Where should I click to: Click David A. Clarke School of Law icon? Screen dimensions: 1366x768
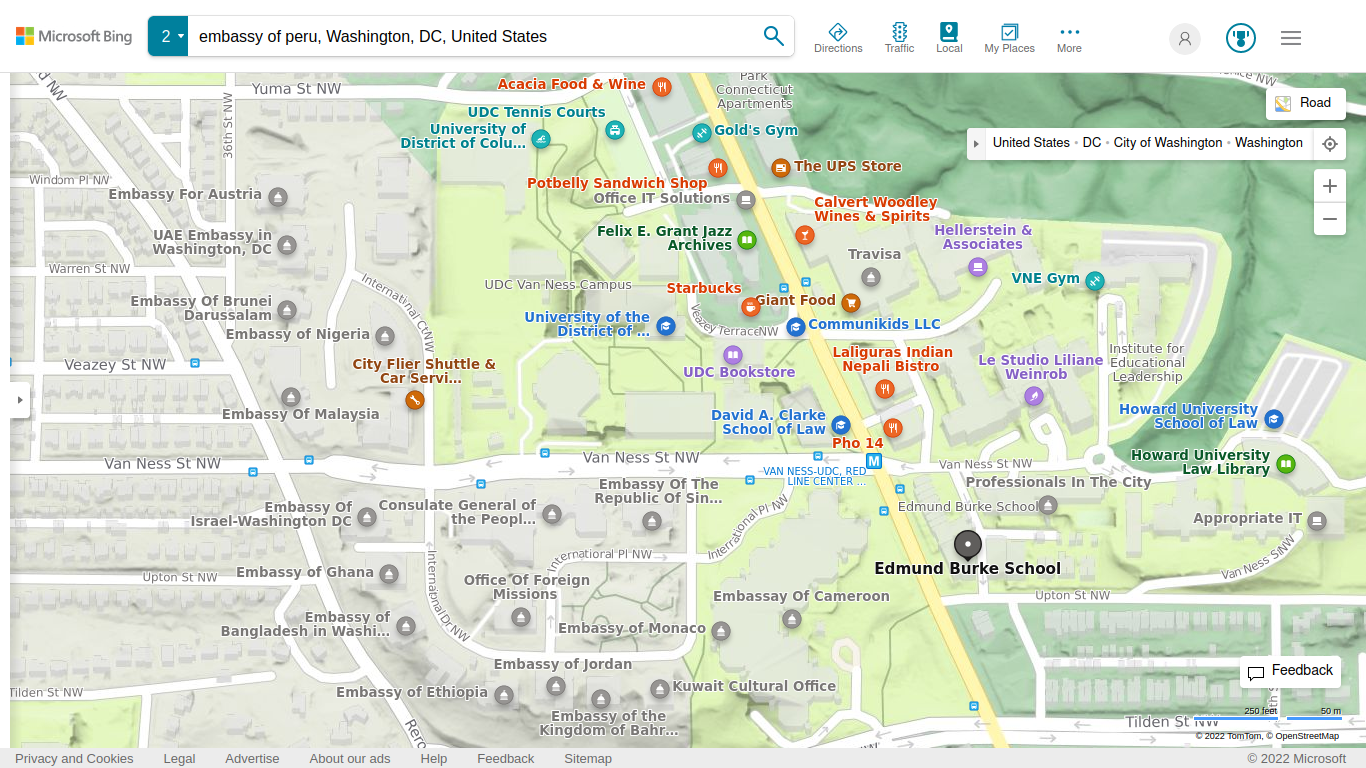click(840, 425)
